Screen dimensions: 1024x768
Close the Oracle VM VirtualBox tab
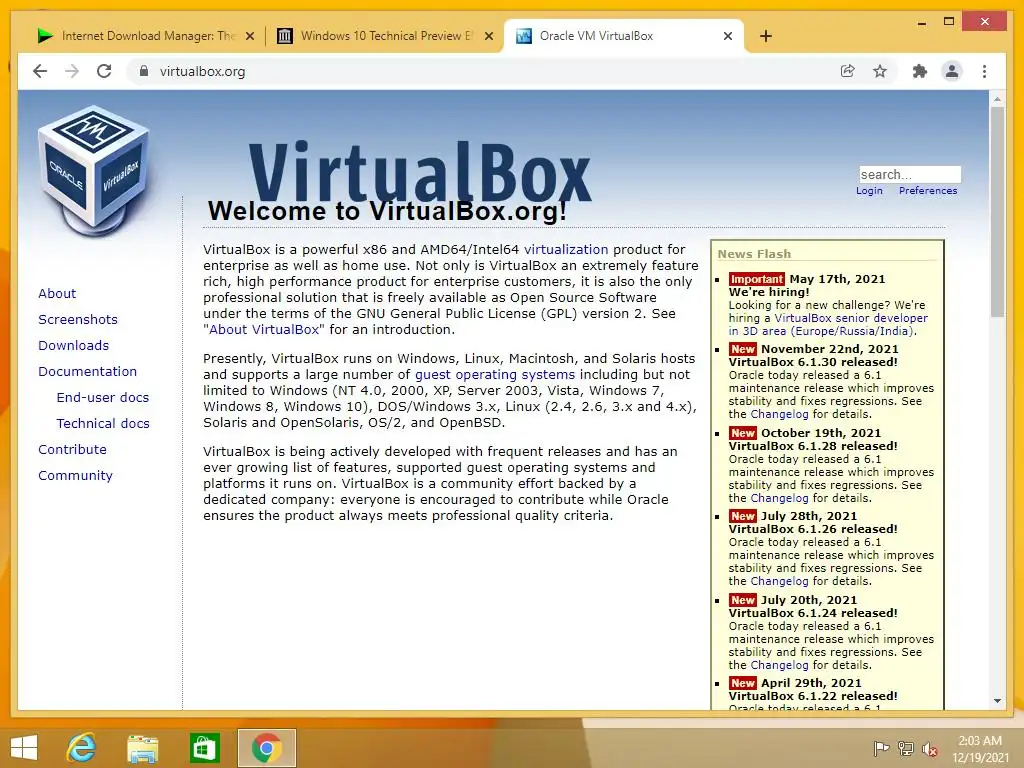728,37
